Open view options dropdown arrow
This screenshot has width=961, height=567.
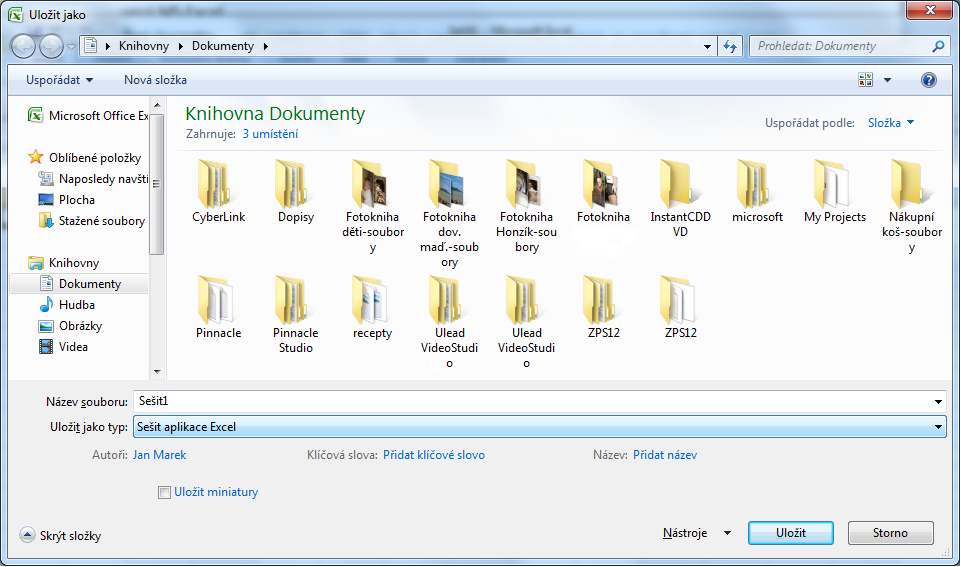[x=887, y=80]
